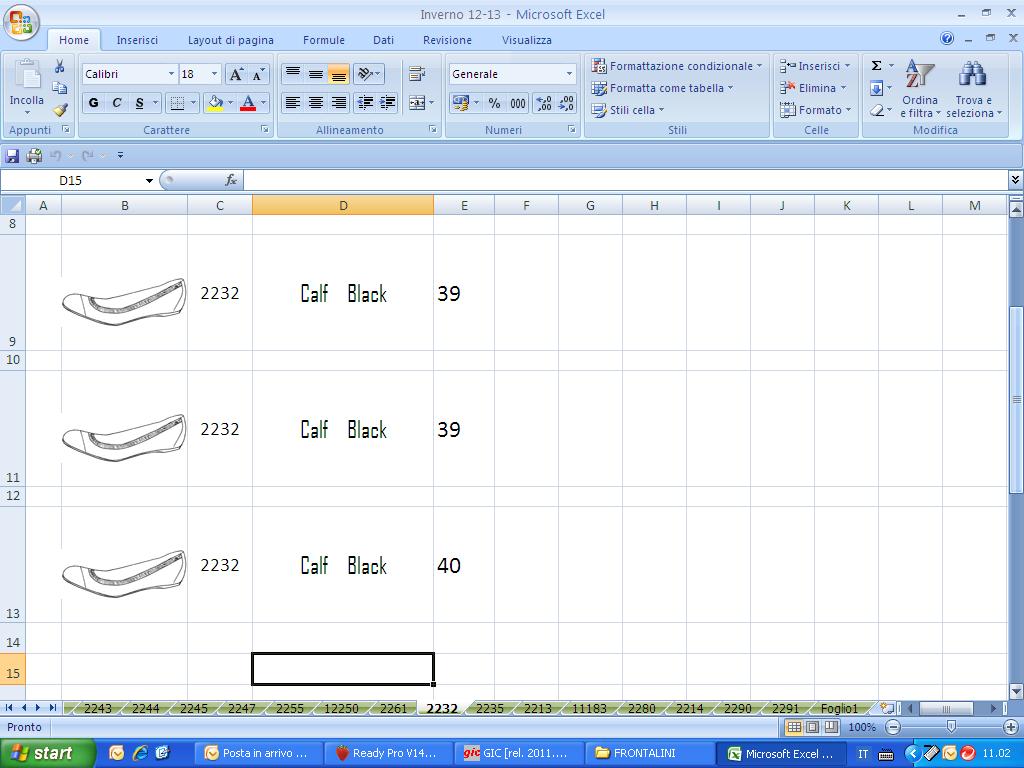Screen dimensions: 1024x768
Task: Open Formatta come tabella menu
Action: tap(662, 88)
